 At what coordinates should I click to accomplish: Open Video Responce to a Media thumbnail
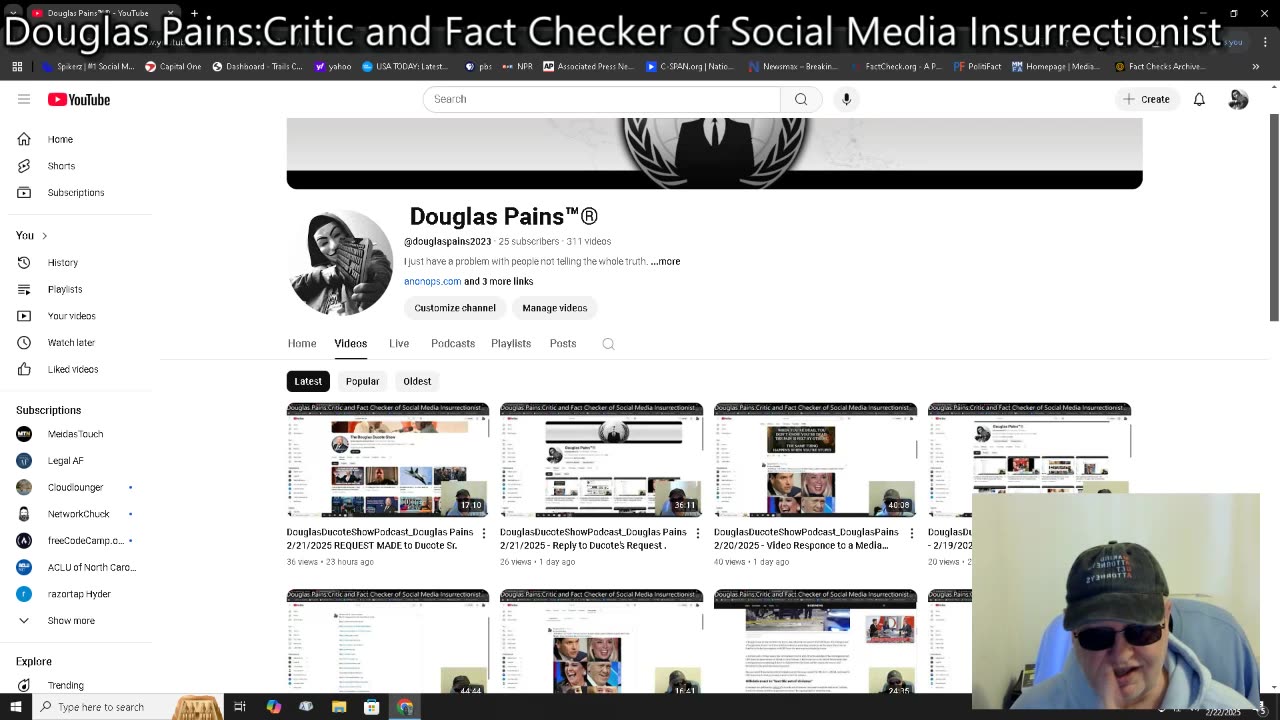tap(816, 460)
